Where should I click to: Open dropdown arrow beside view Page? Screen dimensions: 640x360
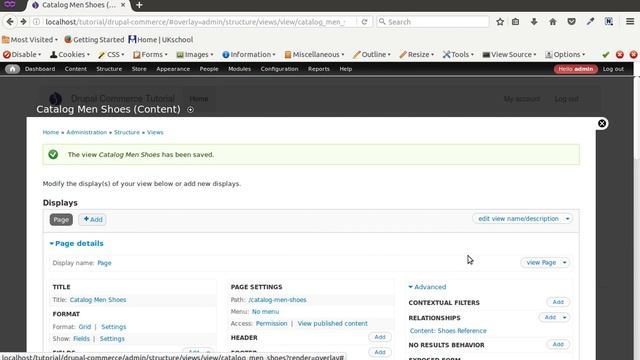565,262
